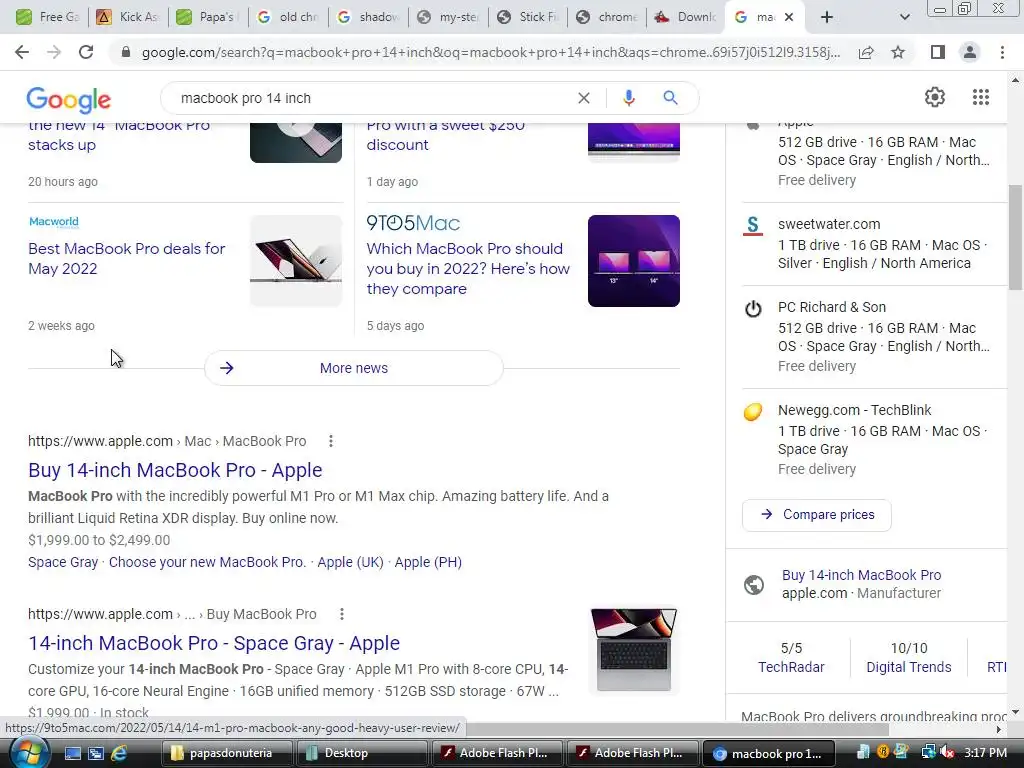This screenshot has width=1024, height=768.
Task: Switch to first Adobe Flash Pl taskbar window
Action: coord(497,754)
